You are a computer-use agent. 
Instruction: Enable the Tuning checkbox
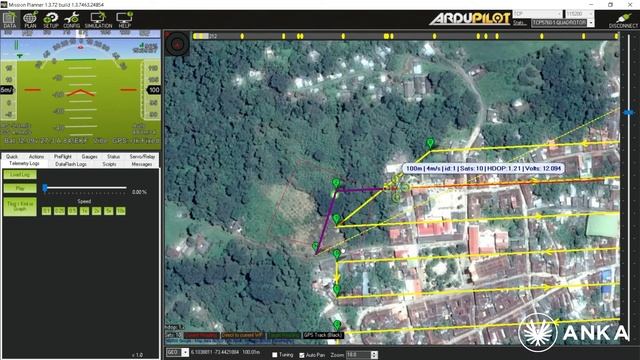click(275, 355)
